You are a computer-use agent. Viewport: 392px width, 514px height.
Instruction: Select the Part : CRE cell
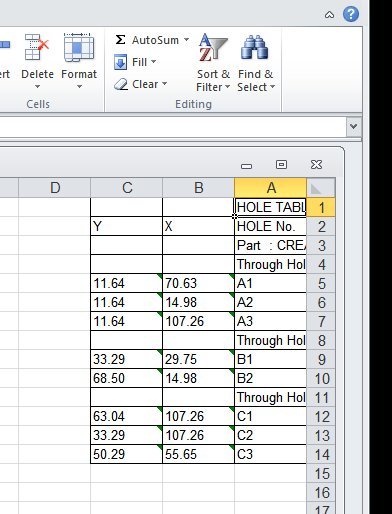click(x=270, y=245)
